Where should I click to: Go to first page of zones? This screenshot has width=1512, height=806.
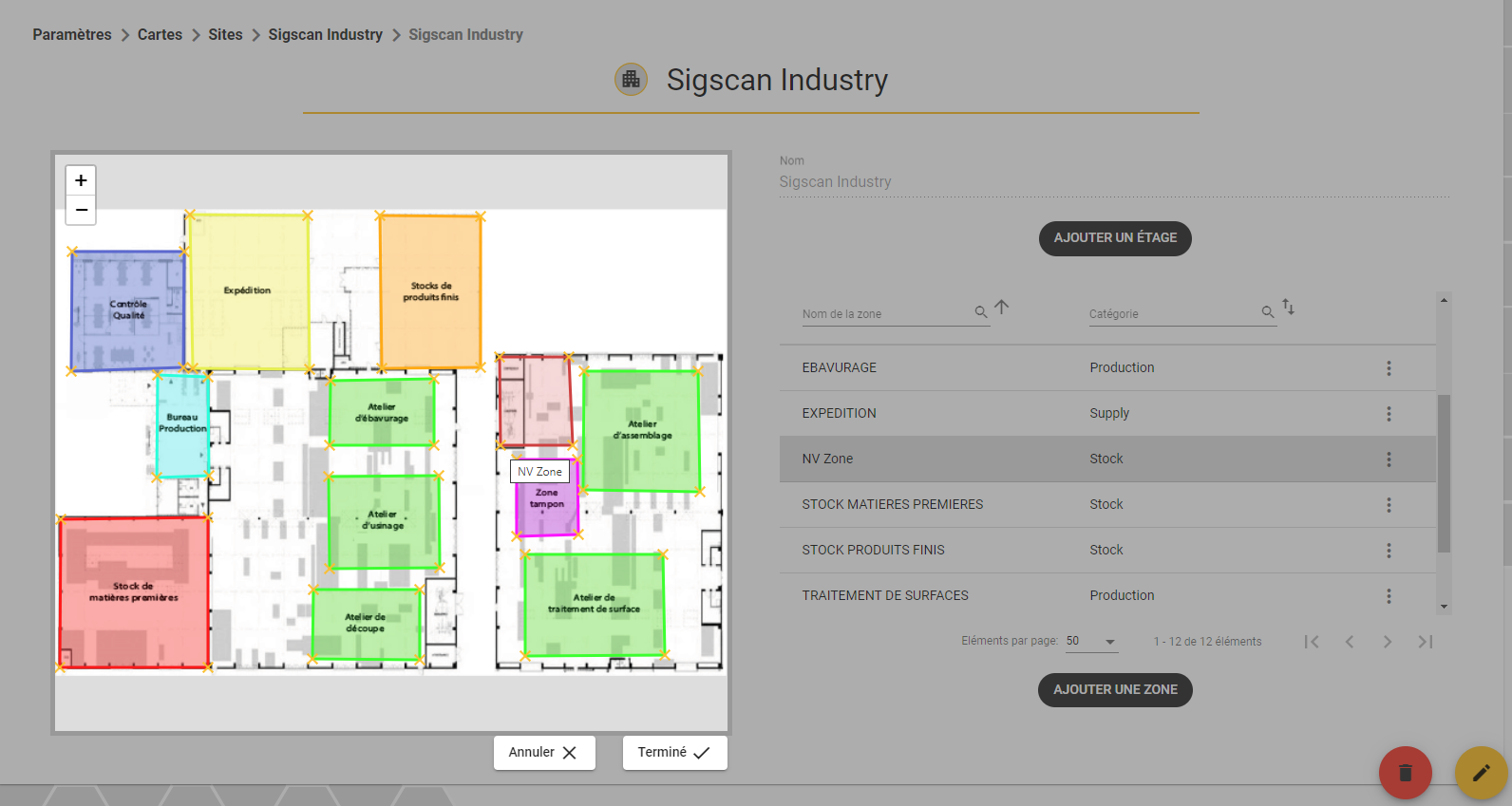tap(1312, 642)
